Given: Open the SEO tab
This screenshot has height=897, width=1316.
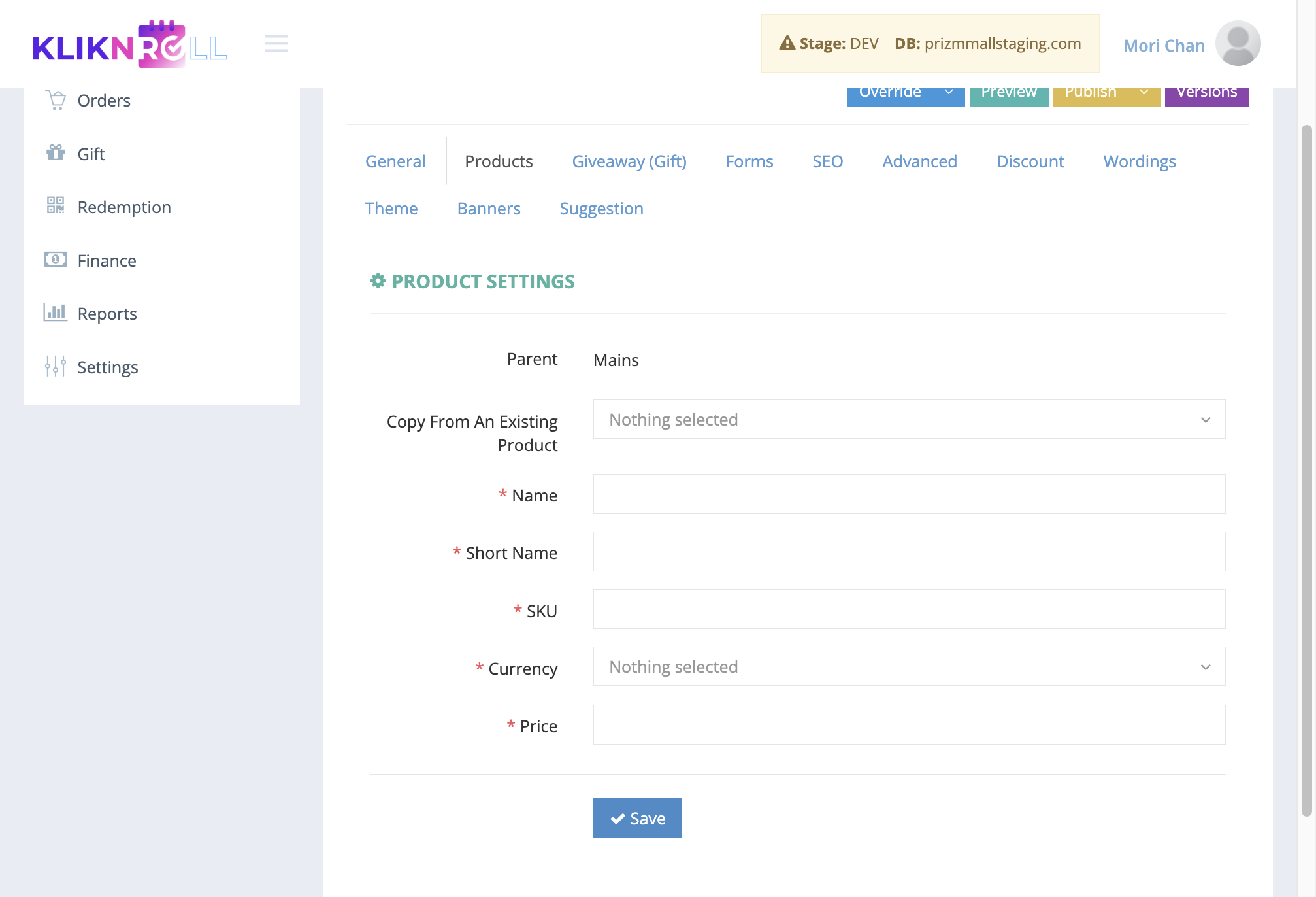Looking at the screenshot, I should click(828, 161).
